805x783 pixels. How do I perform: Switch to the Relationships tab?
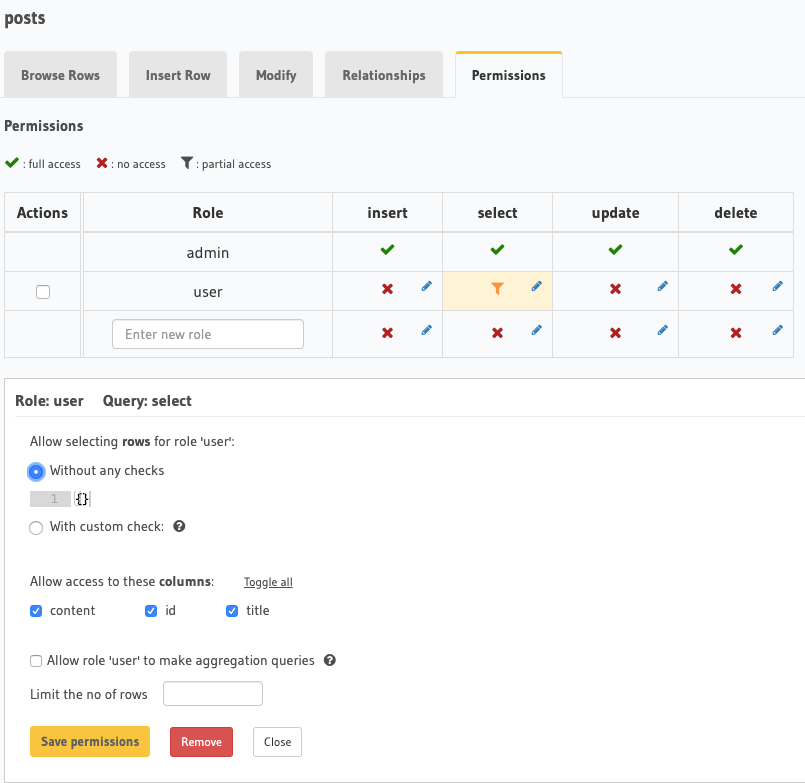pos(384,75)
